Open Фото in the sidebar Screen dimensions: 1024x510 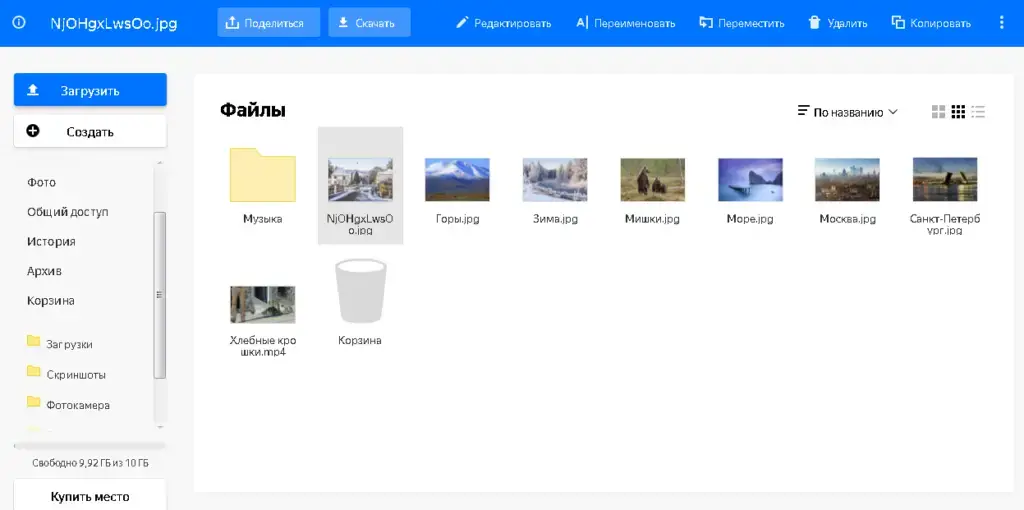41,182
